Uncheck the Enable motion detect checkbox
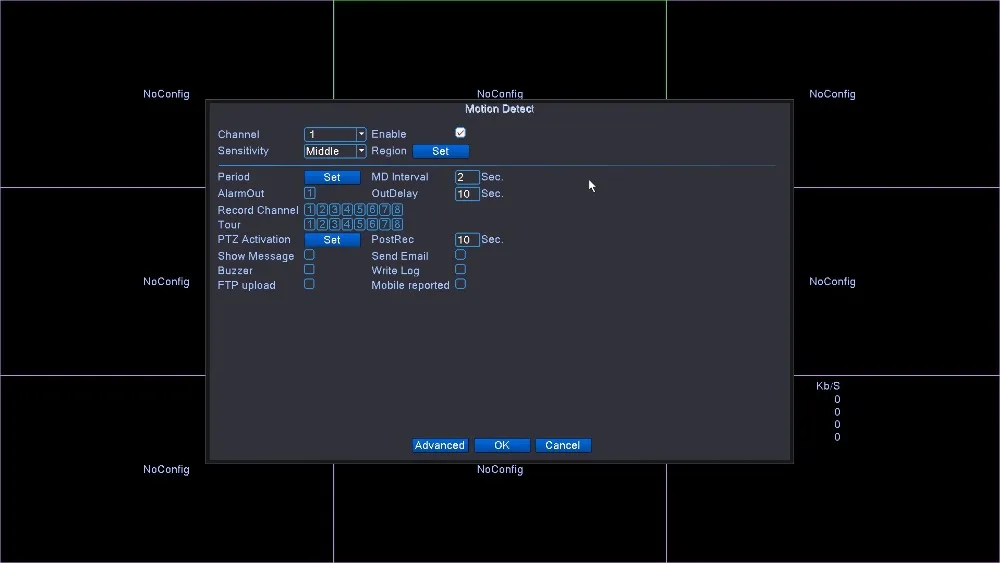Viewport: 1000px width, 563px height. tap(460, 133)
